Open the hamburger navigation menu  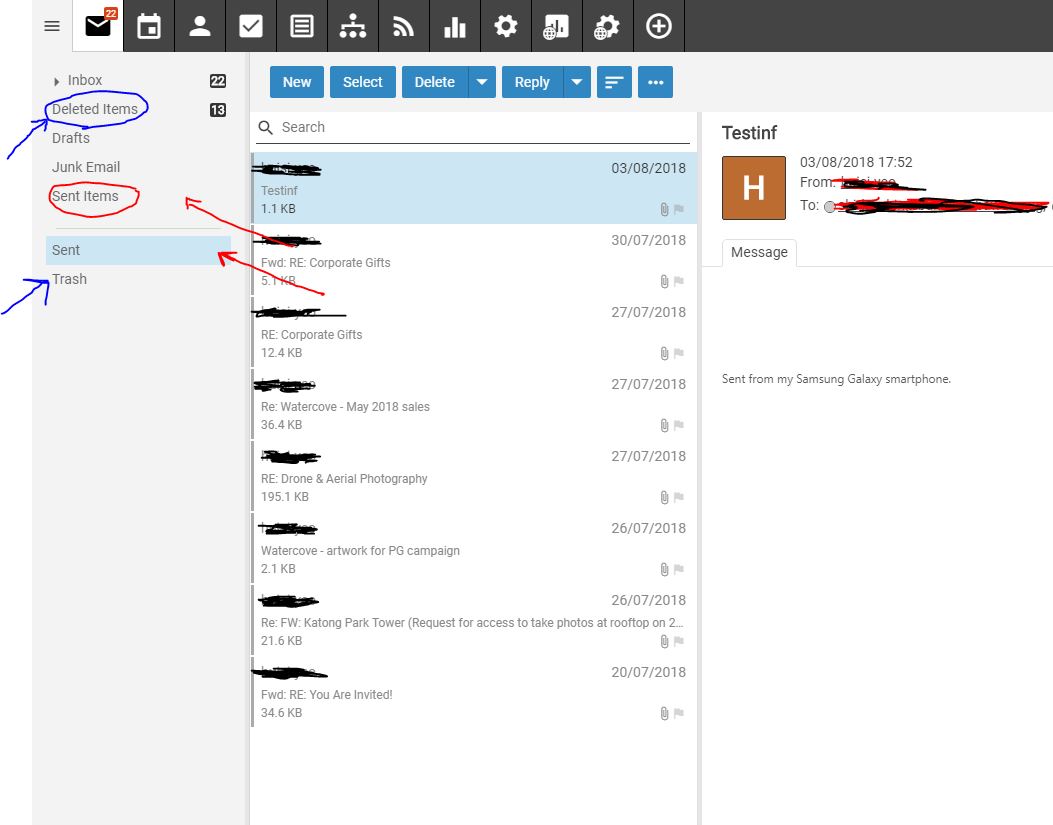(x=52, y=26)
